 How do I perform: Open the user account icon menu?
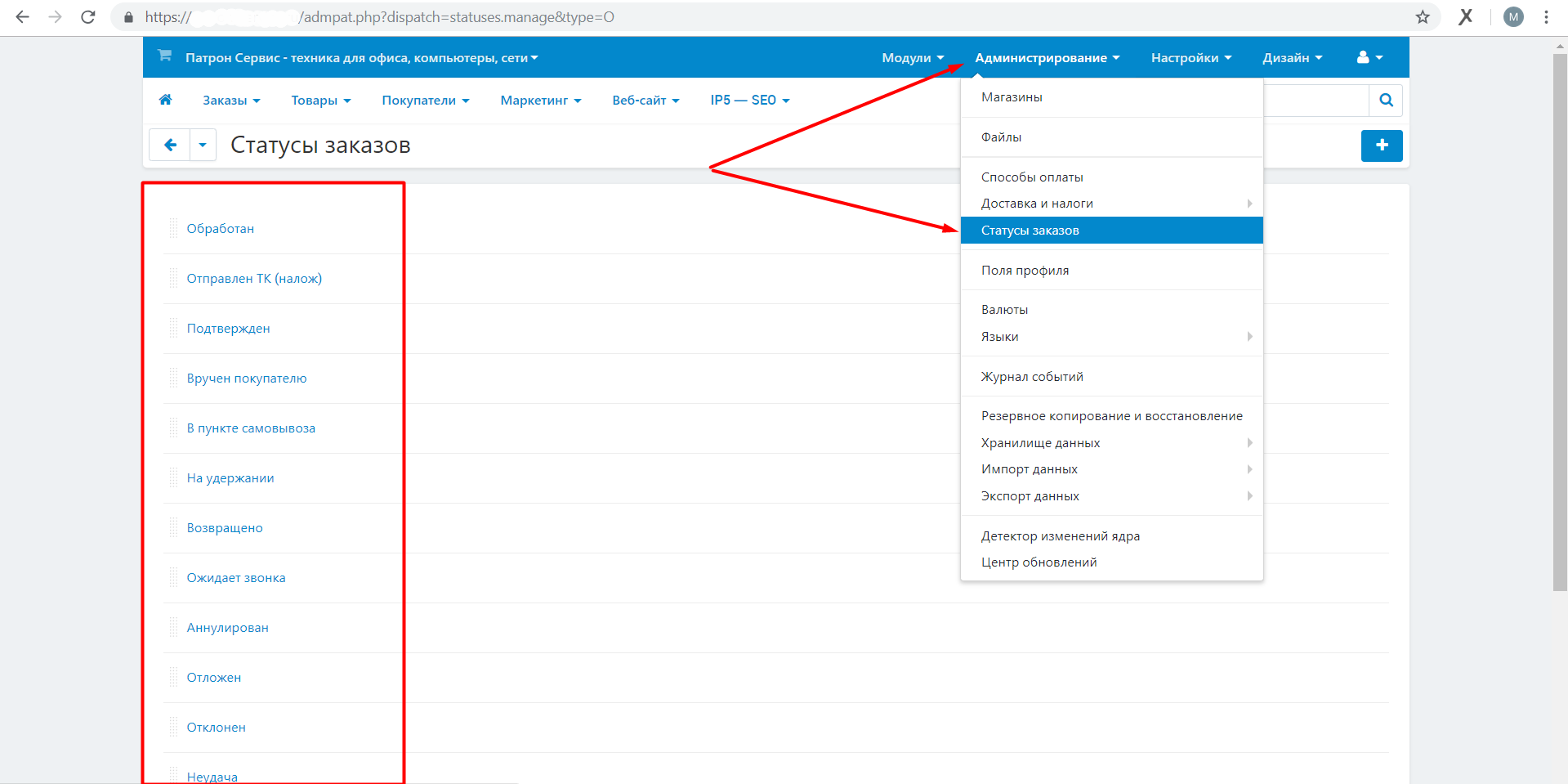(x=1369, y=57)
